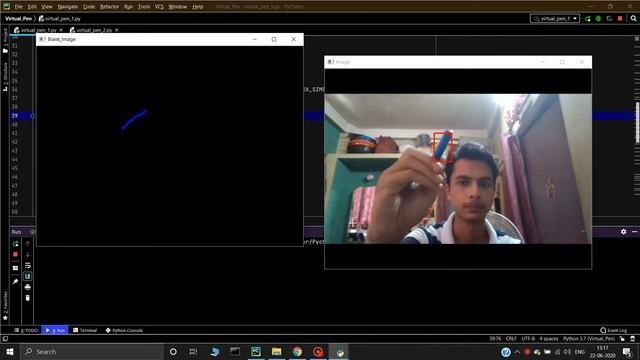The image size is (640, 360).
Task: Open the File menu
Action: coord(19,7)
